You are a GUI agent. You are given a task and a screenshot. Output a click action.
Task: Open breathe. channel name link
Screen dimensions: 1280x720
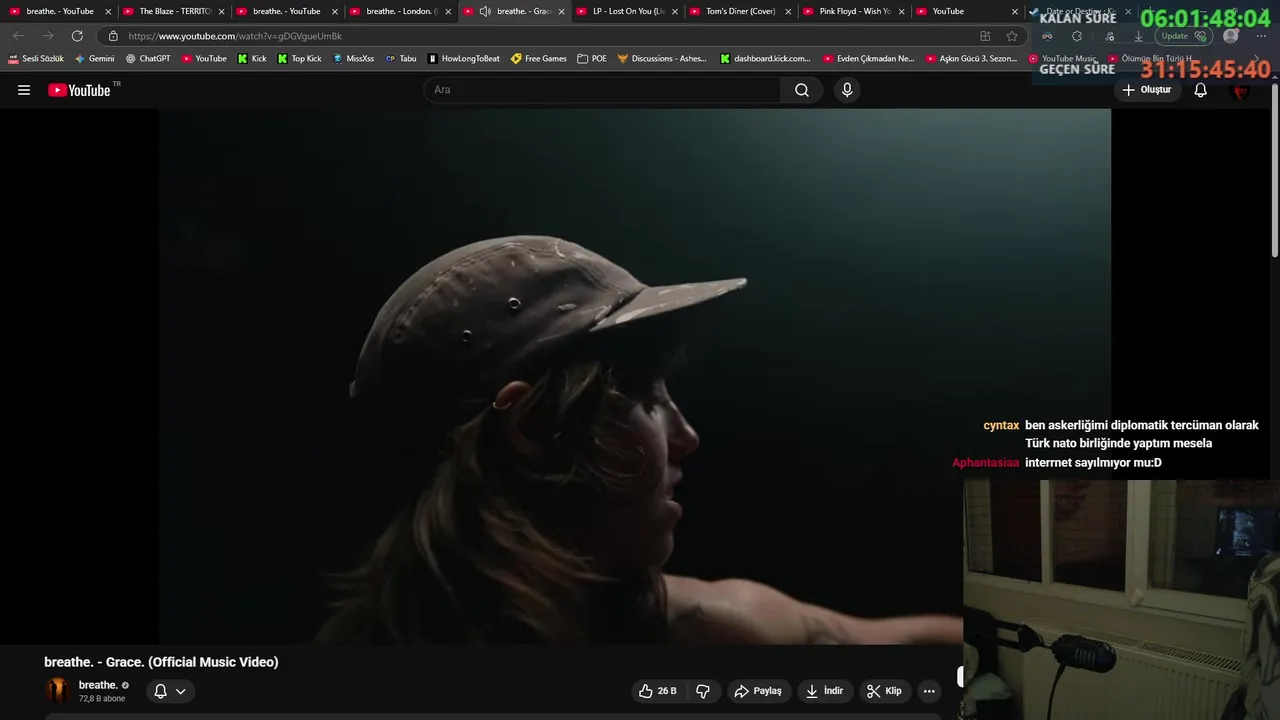98,685
